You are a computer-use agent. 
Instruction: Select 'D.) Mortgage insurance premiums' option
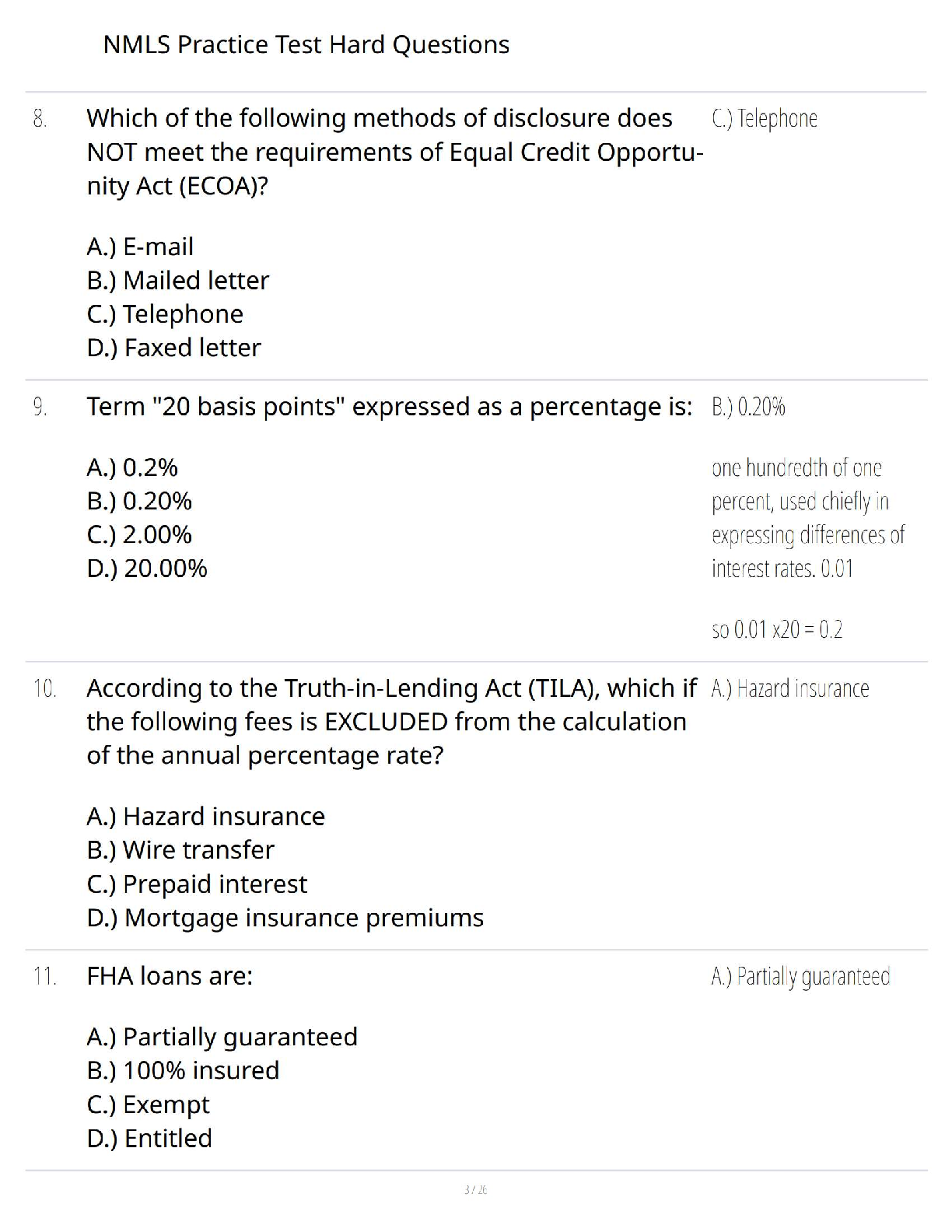tap(285, 919)
